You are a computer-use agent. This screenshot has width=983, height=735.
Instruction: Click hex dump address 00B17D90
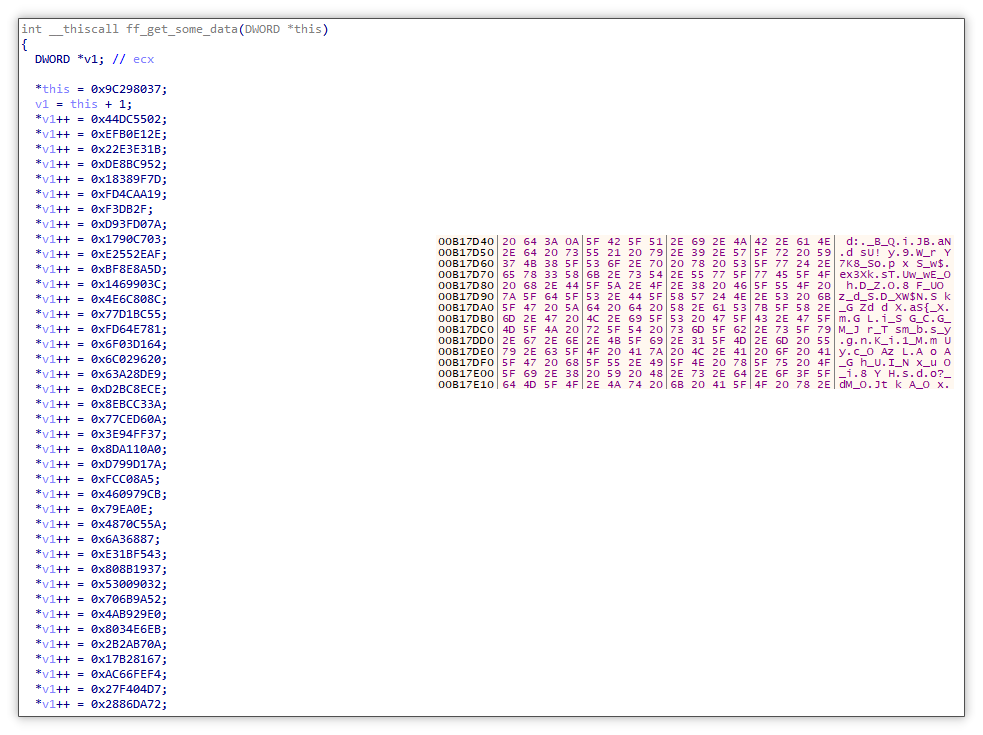point(466,297)
